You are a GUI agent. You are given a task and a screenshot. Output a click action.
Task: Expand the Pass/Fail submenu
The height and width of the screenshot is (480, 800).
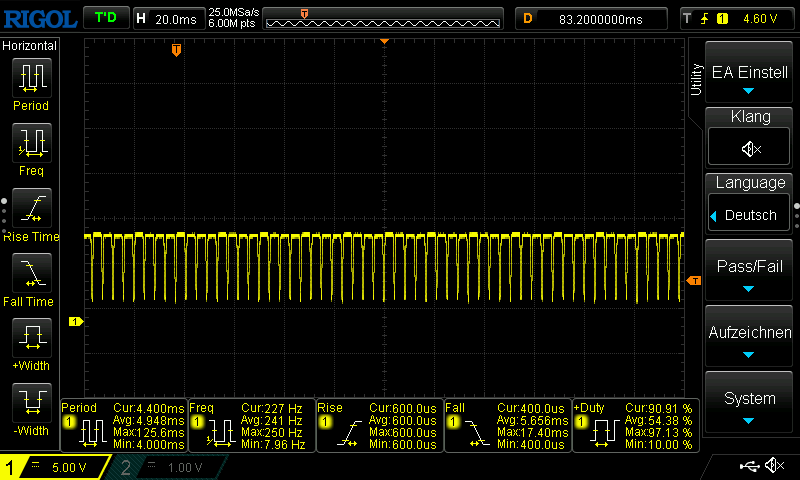click(x=750, y=270)
